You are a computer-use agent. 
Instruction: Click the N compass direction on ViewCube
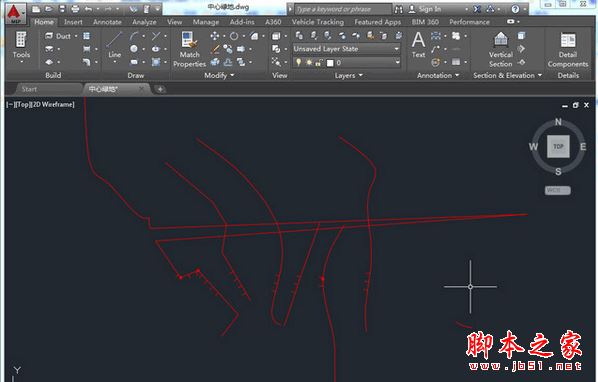point(558,122)
